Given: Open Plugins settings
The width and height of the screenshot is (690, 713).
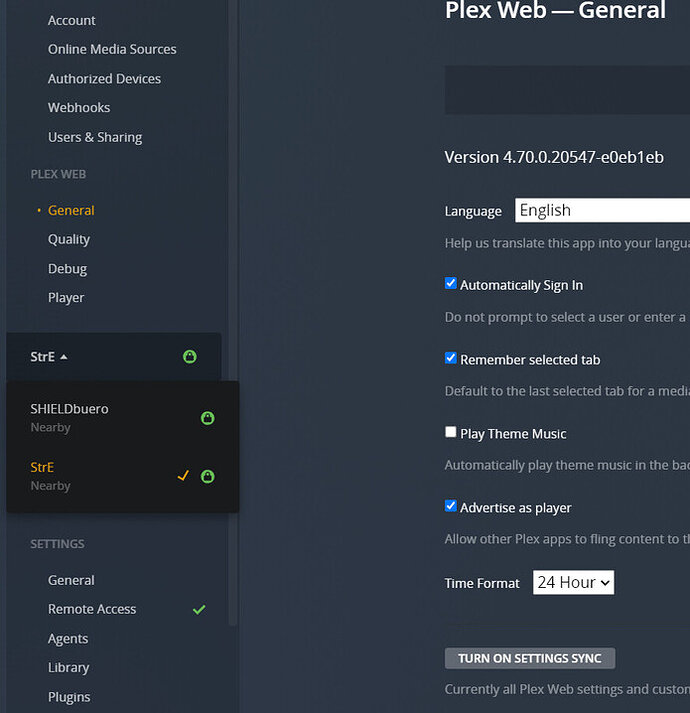Looking at the screenshot, I should click(x=69, y=697).
